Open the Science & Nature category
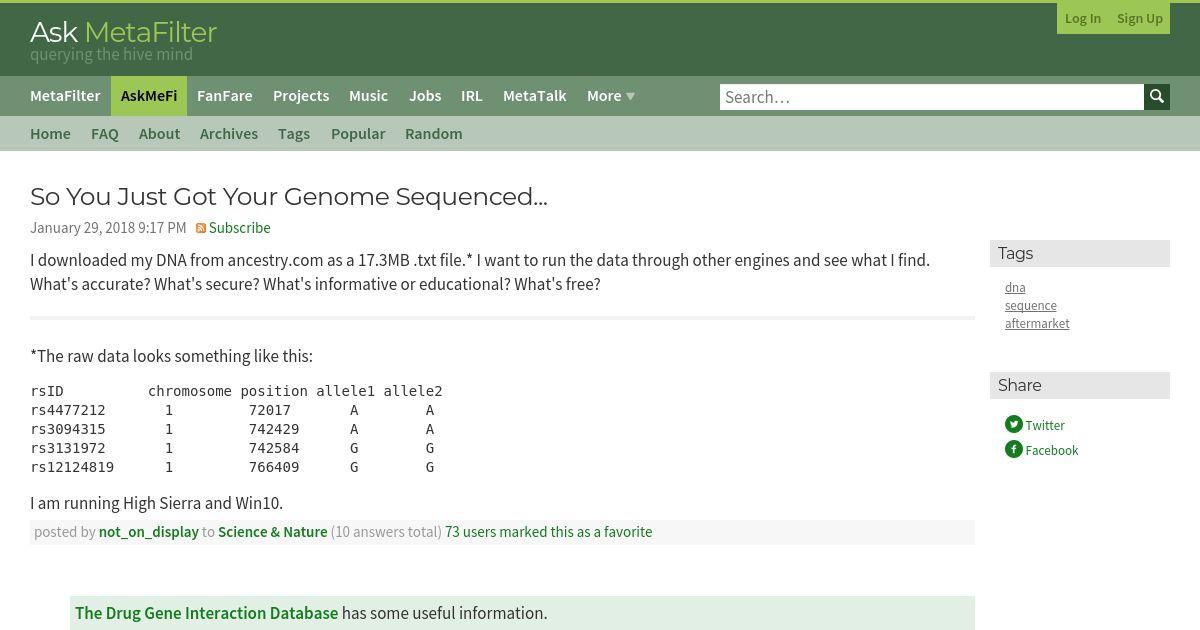Screen dimensions: 1200x630 [273, 532]
